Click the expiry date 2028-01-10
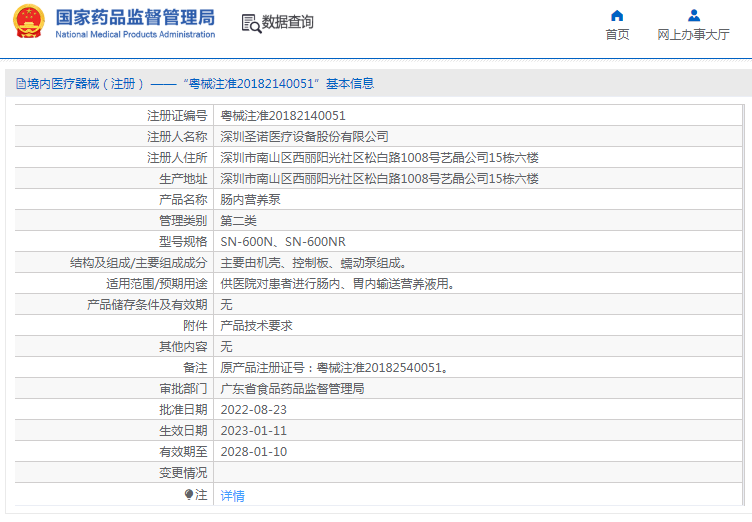The image size is (752, 522). pos(253,452)
